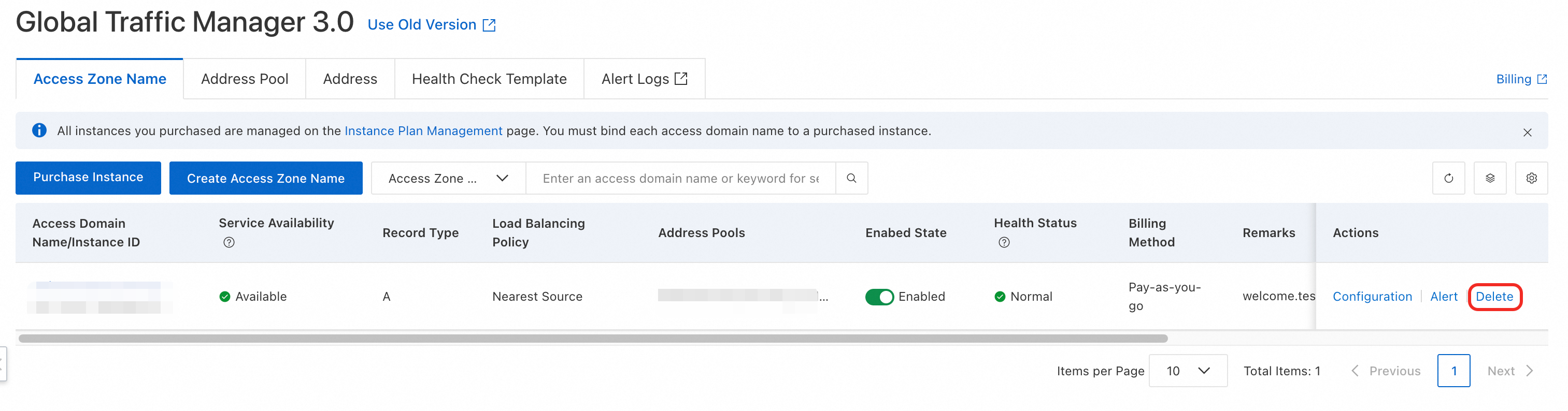Screen dimensions: 1568x411
Task: Expand the Access Zone filter dropdown
Action: click(448, 178)
